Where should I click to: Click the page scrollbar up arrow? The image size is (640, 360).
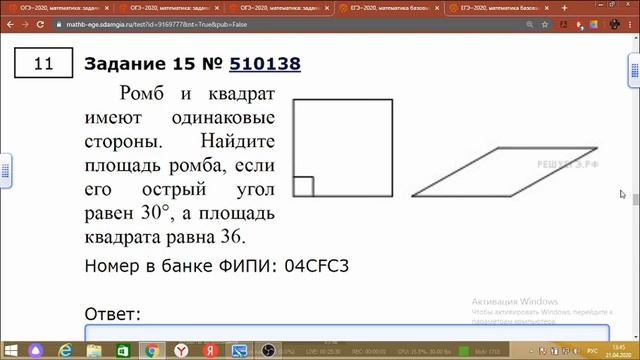[x=636, y=38]
